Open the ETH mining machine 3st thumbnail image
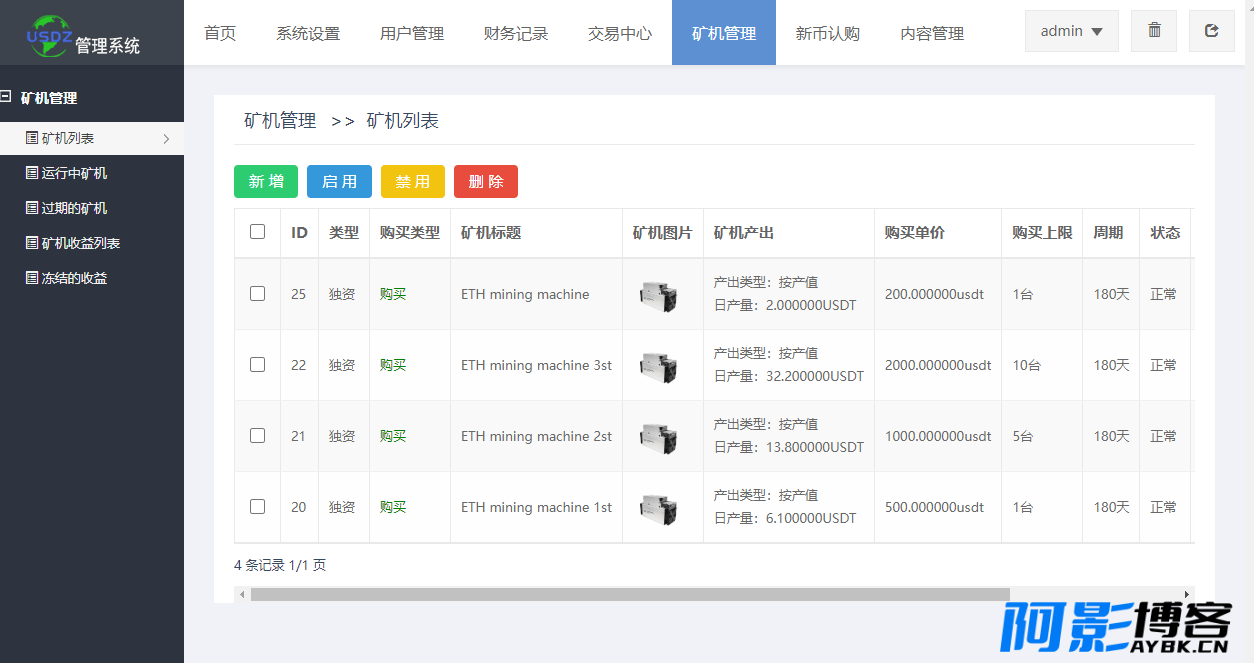Screen dimensions: 1254x663 point(658,365)
